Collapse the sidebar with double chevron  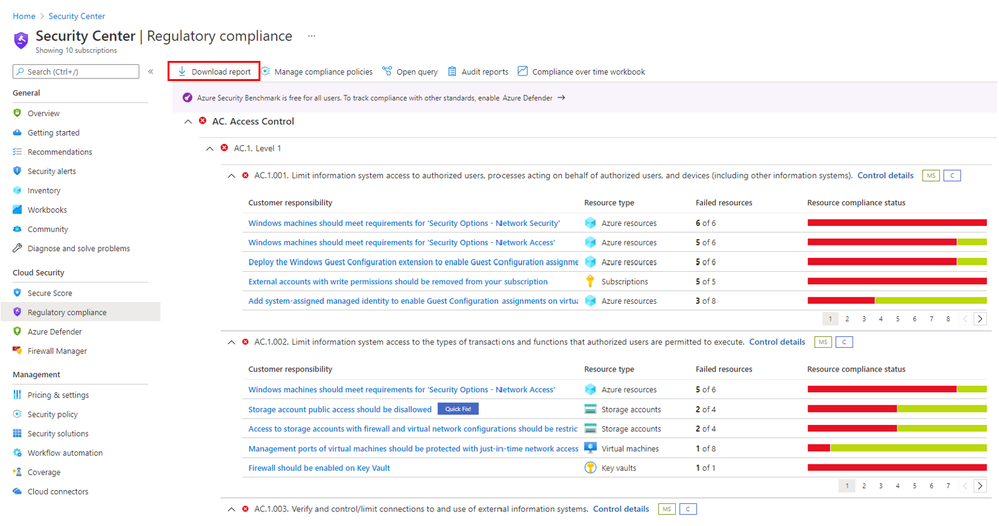(x=151, y=71)
